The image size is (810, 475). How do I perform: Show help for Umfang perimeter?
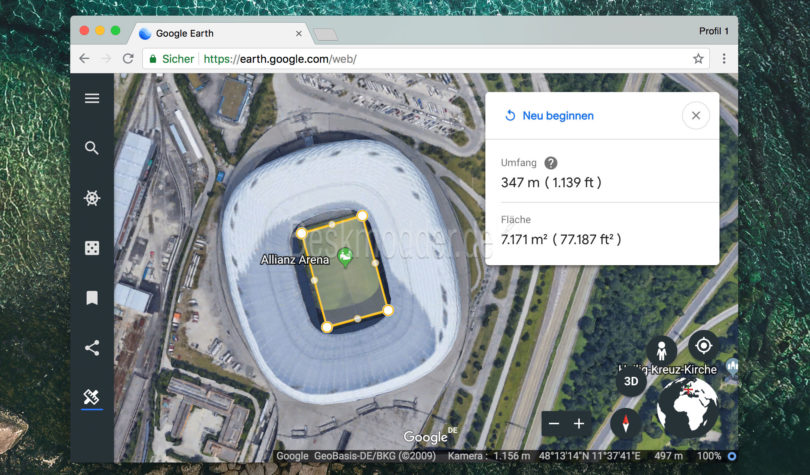coord(551,163)
